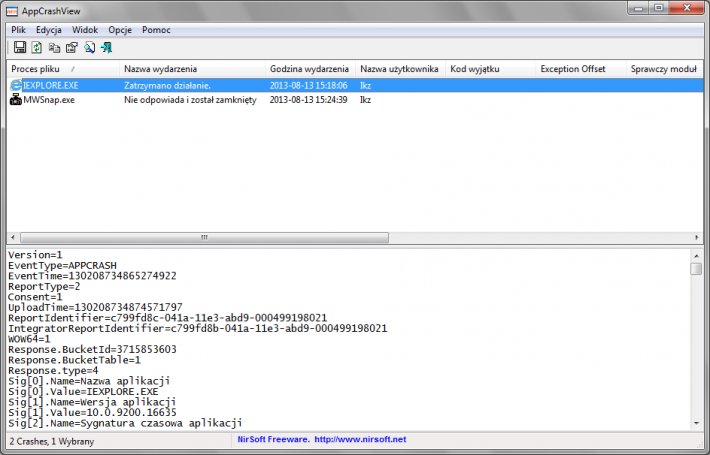Click the 'Zatrzymano działanie.' cell
Image resolution: width=710 pixels, height=455 pixels.
(167, 85)
